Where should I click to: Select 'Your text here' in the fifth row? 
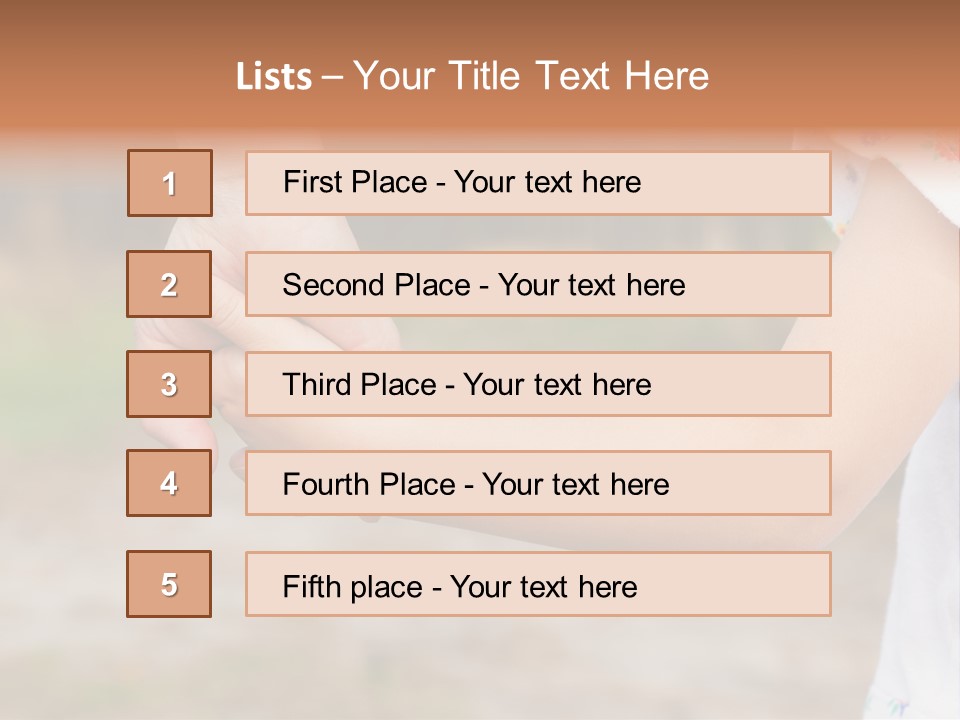[x=543, y=586]
